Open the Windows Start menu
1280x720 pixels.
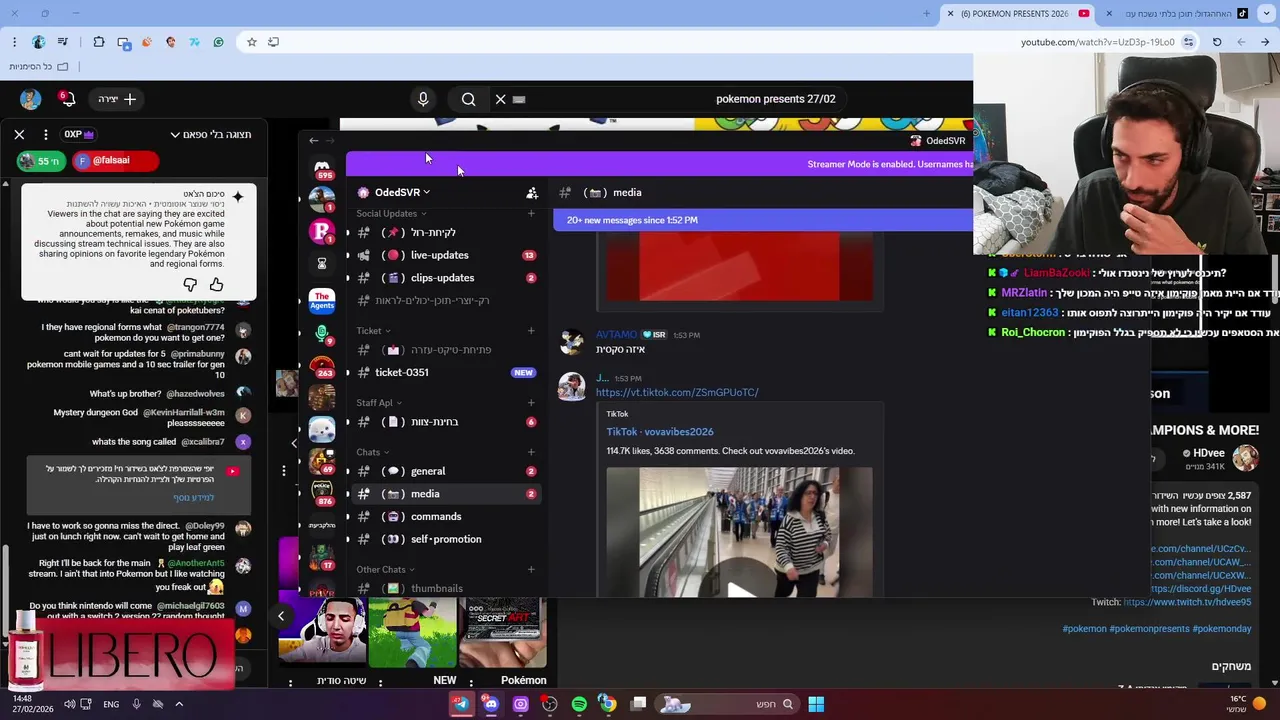click(x=816, y=704)
